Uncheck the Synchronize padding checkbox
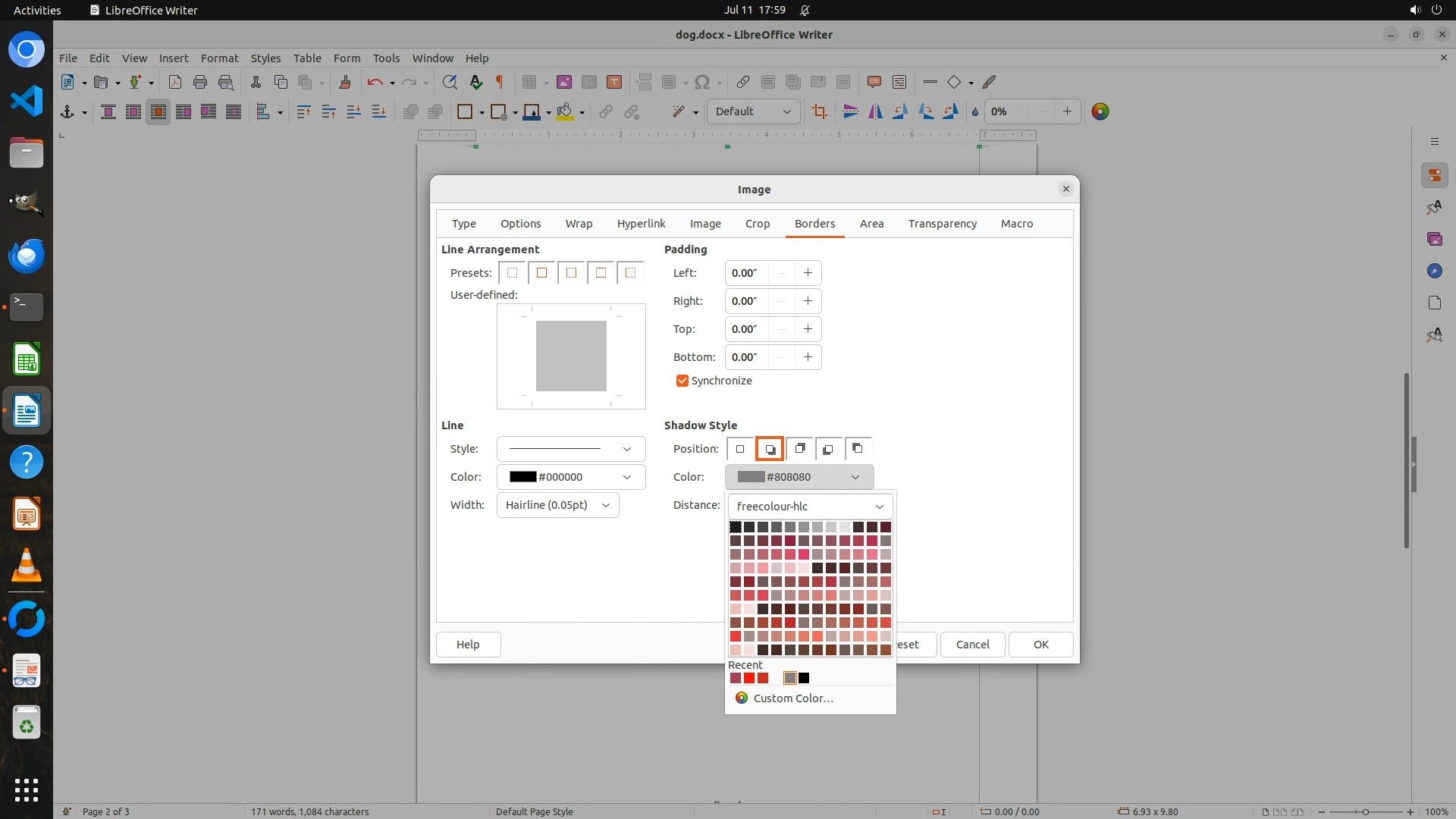This screenshot has width=1456, height=819. click(682, 381)
